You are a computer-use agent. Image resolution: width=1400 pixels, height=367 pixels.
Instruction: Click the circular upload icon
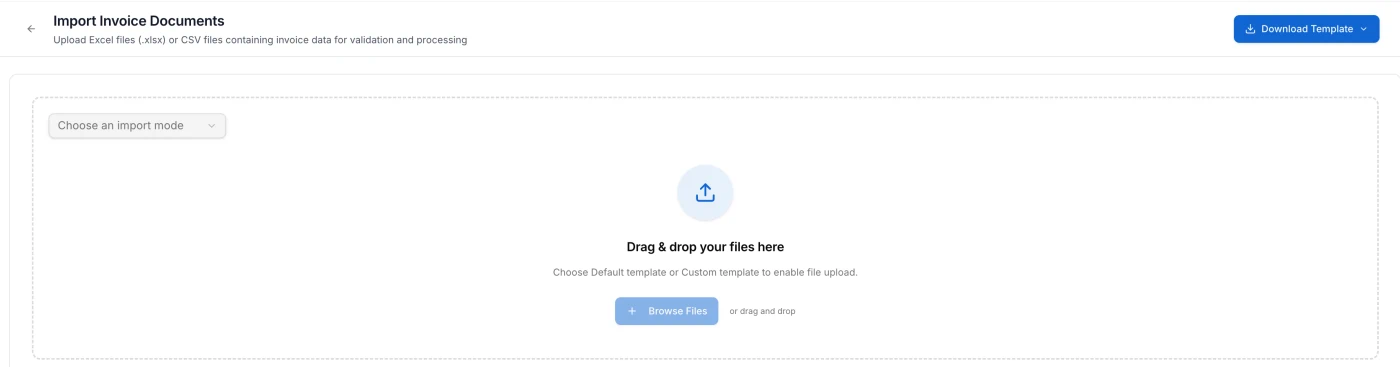coord(705,193)
